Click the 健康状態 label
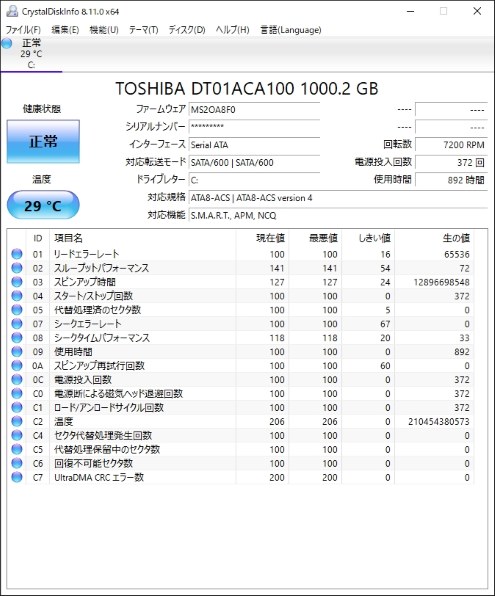Viewport: 495px width, 596px height. click(41, 109)
